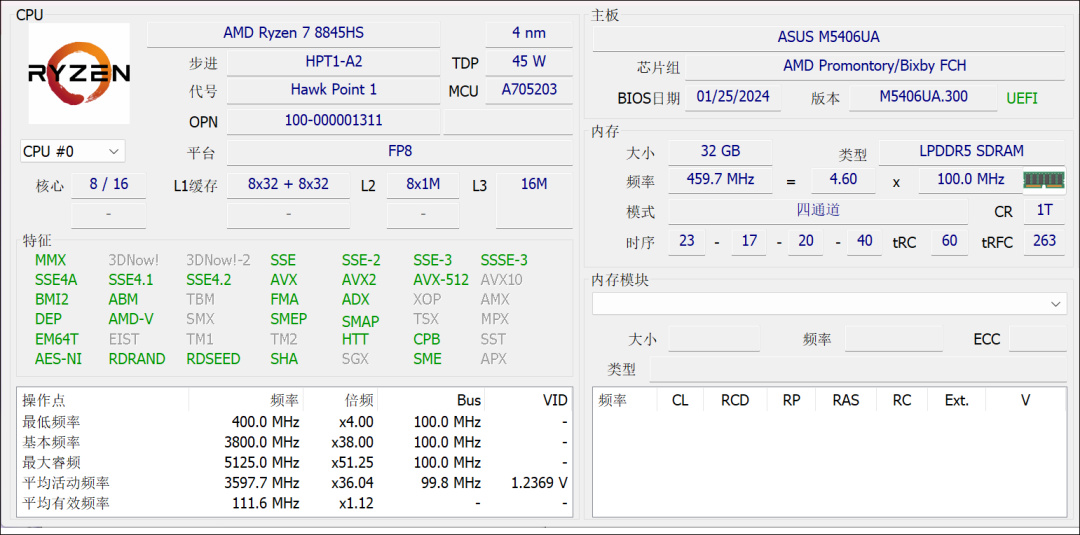Click the AMD Ryzen 7 8845HS name field
Image resolution: width=1080 pixels, height=535 pixels.
[293, 33]
